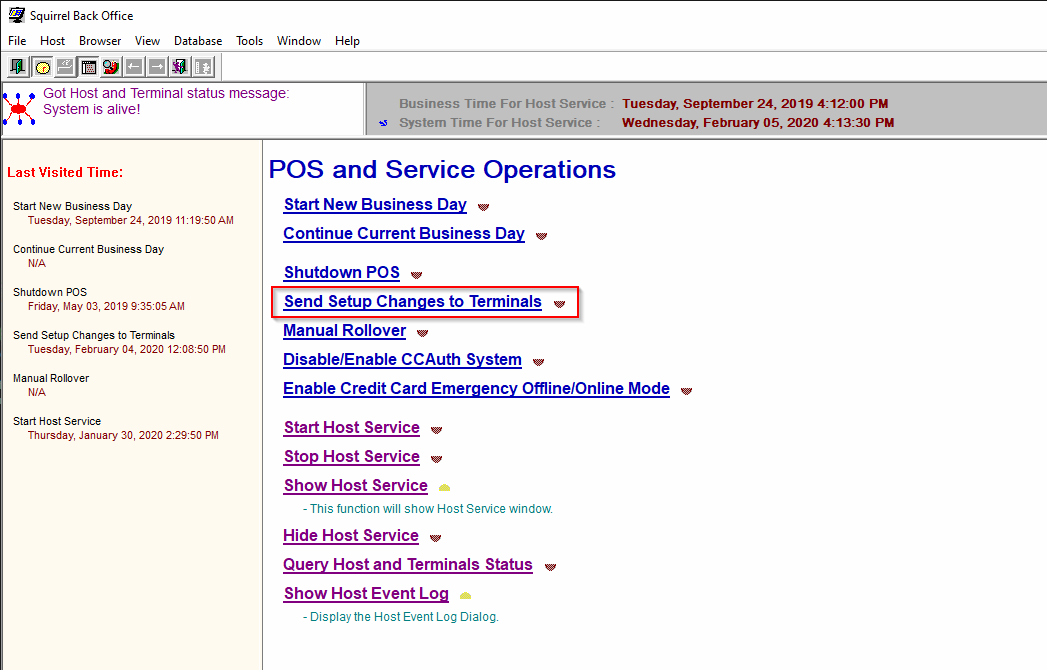The height and width of the screenshot is (670, 1047).
Task: Collapse yellow arrow beside Show Host Event Log
Action: [466, 596]
